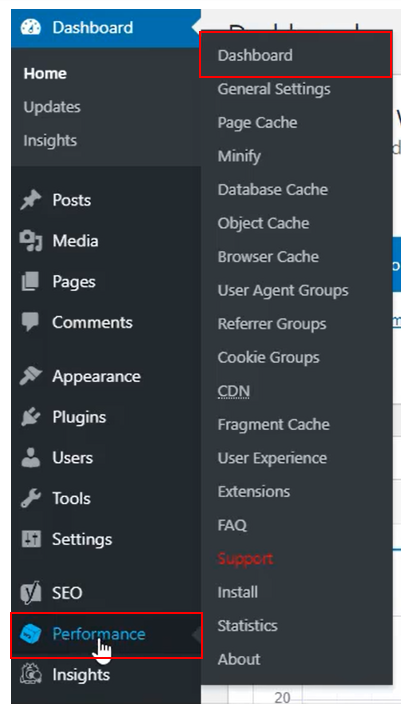
Task: Click the Posts pushpin icon
Action: 31,200
